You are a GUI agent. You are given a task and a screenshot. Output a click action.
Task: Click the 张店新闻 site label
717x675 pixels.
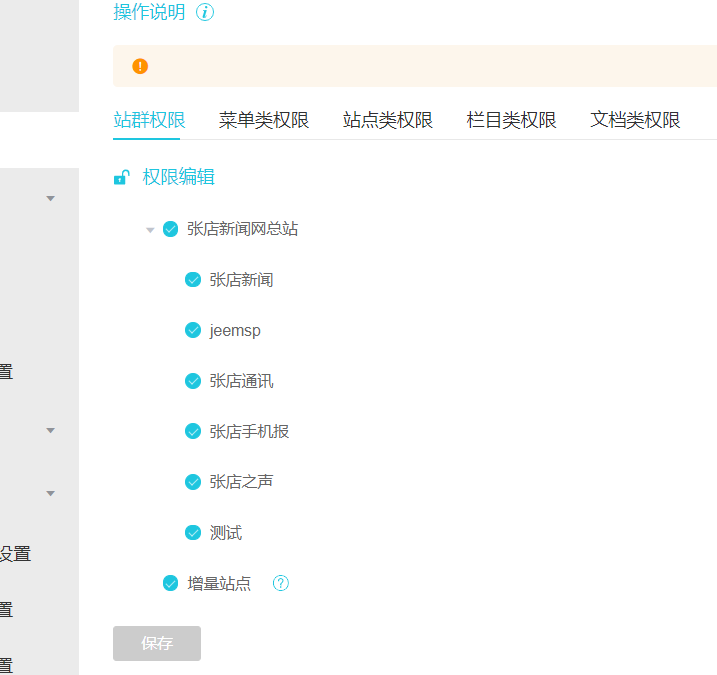pyautogui.click(x=241, y=280)
